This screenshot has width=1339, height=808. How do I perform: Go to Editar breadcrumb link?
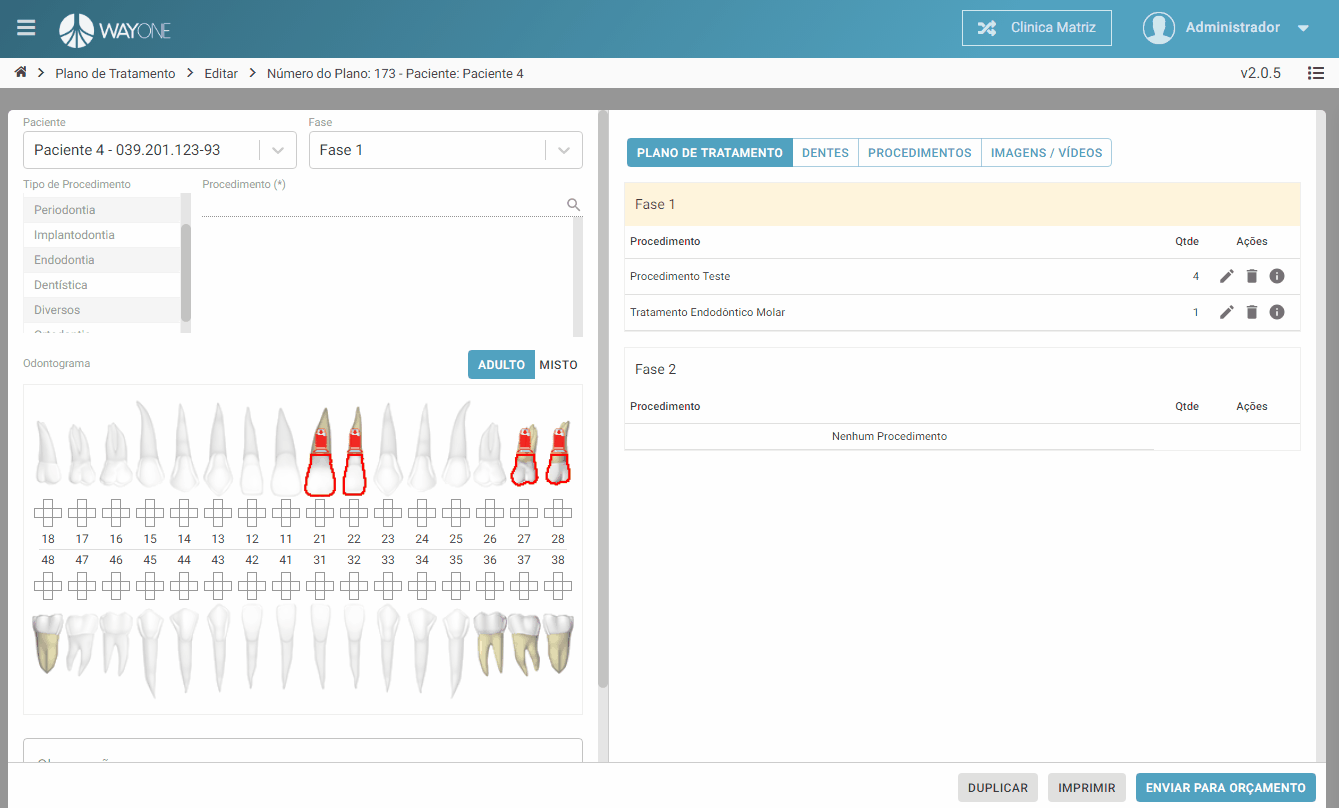tap(221, 73)
